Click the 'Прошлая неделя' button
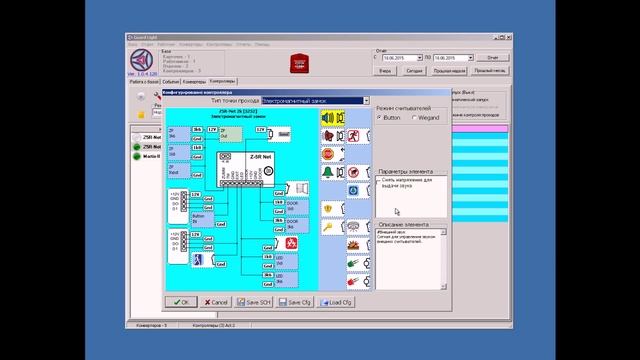Image resolution: width=640 pixels, height=360 pixels. click(x=449, y=71)
